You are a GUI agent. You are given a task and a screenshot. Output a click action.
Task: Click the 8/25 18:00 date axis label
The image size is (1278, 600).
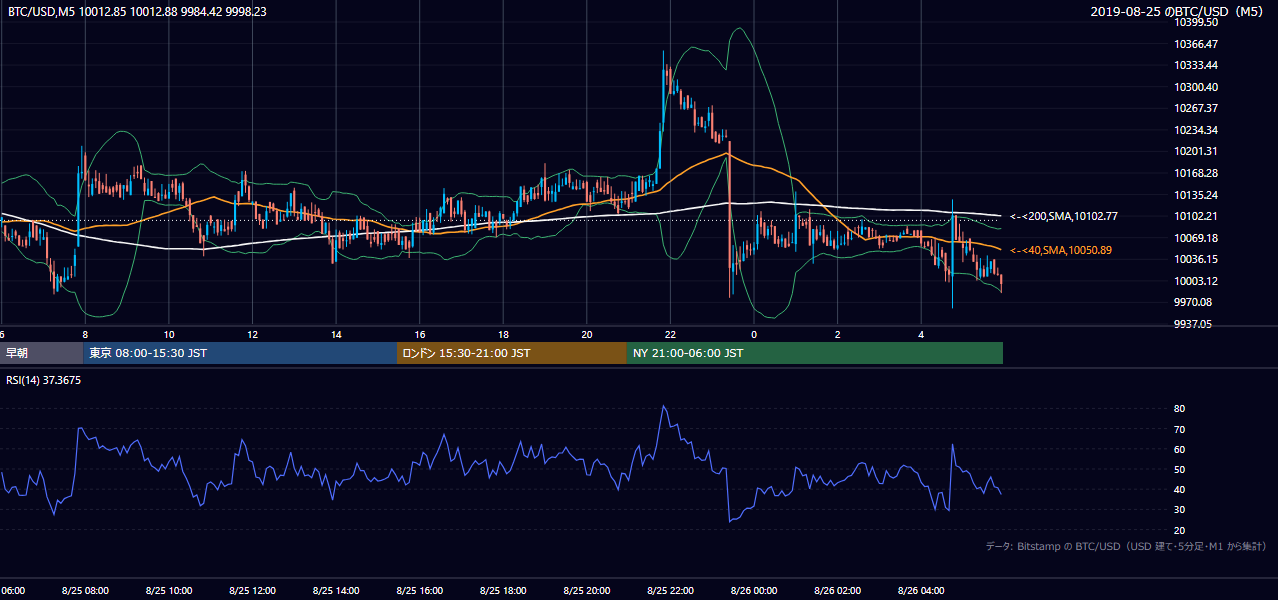pos(503,591)
